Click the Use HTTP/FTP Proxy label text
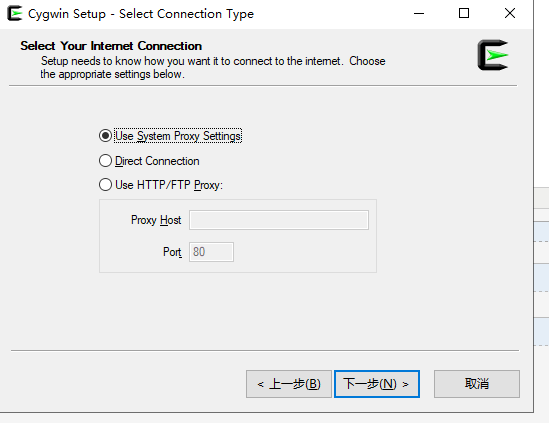This screenshot has height=423, width=549. [x=169, y=185]
